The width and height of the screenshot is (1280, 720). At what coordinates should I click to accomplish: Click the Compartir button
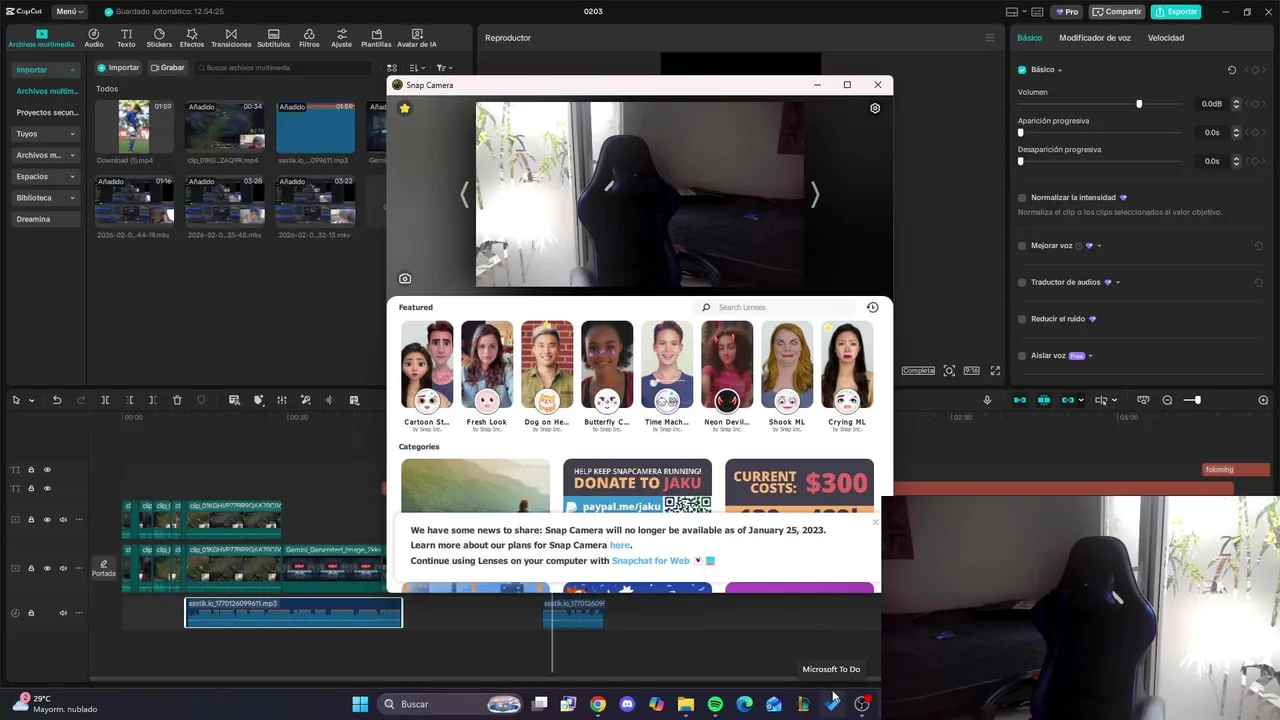point(1116,11)
